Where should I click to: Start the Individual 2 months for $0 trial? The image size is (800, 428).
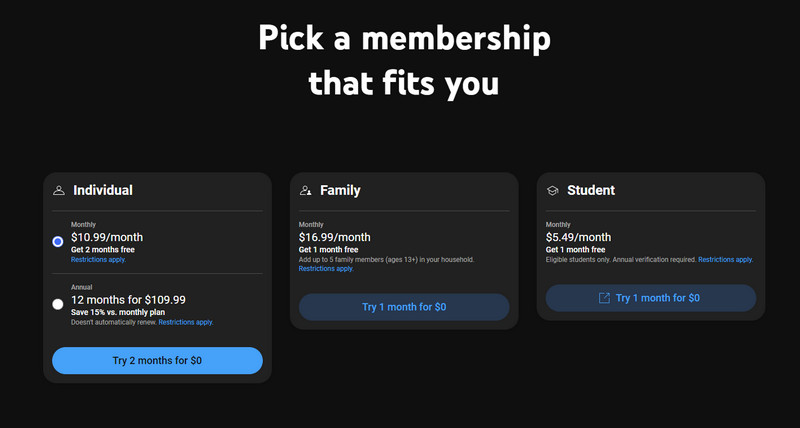157,361
